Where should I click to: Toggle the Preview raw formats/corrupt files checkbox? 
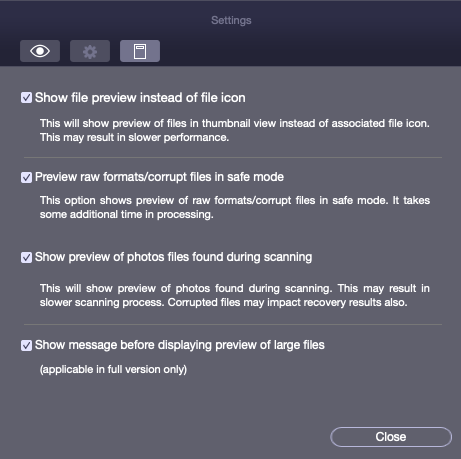point(26,177)
